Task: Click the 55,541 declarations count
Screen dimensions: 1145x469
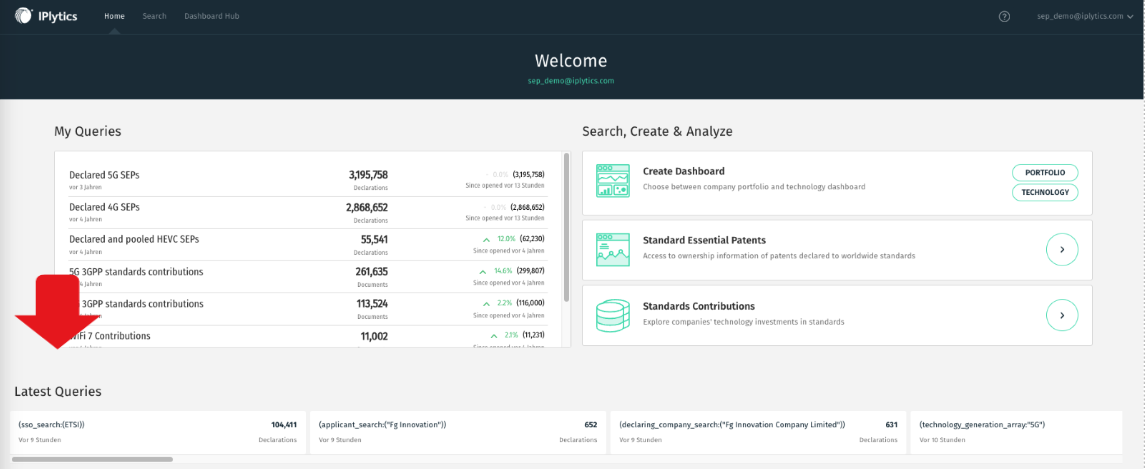Action: click(x=374, y=239)
